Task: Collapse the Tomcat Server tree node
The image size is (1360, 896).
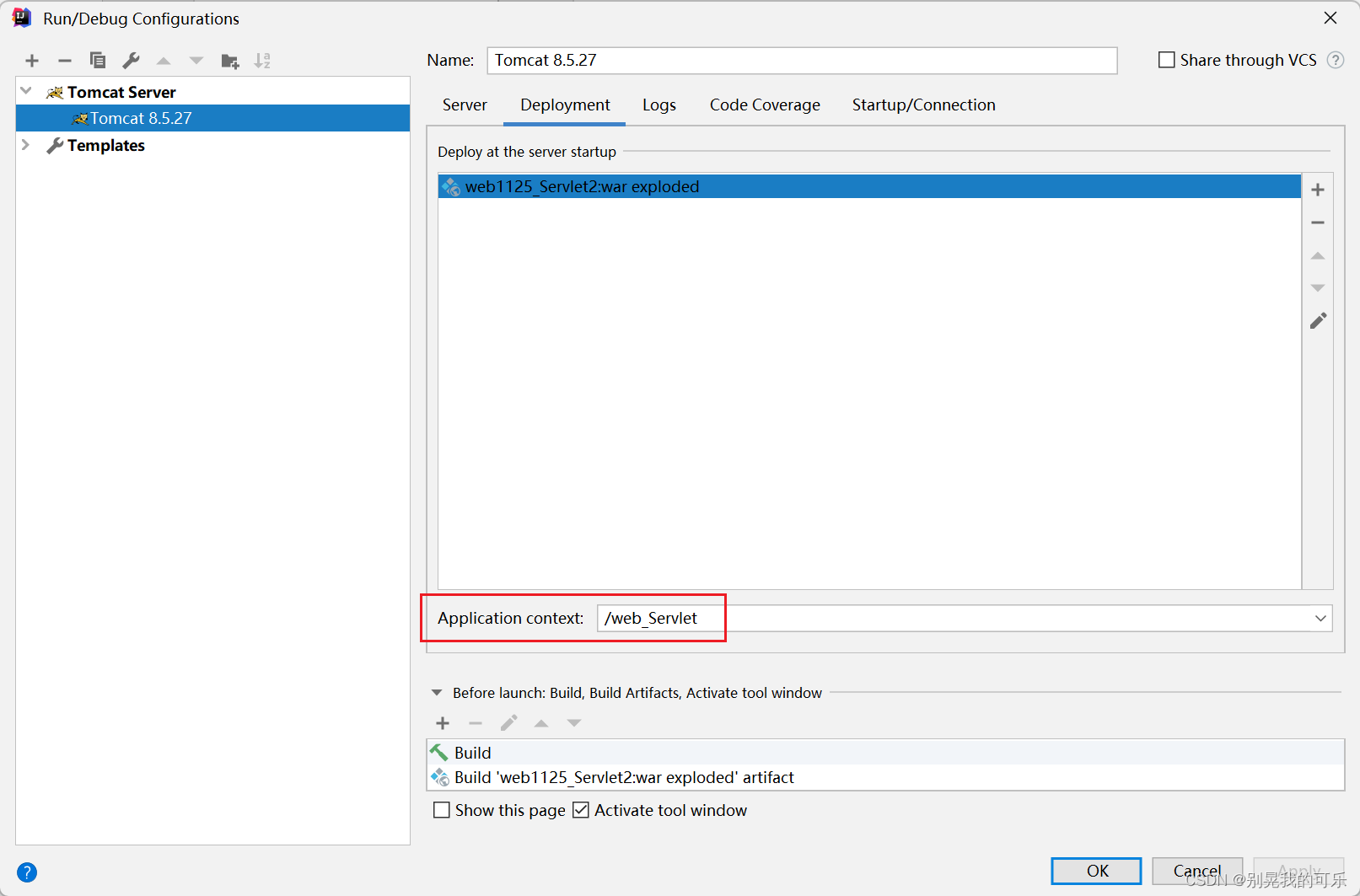Action: point(26,91)
